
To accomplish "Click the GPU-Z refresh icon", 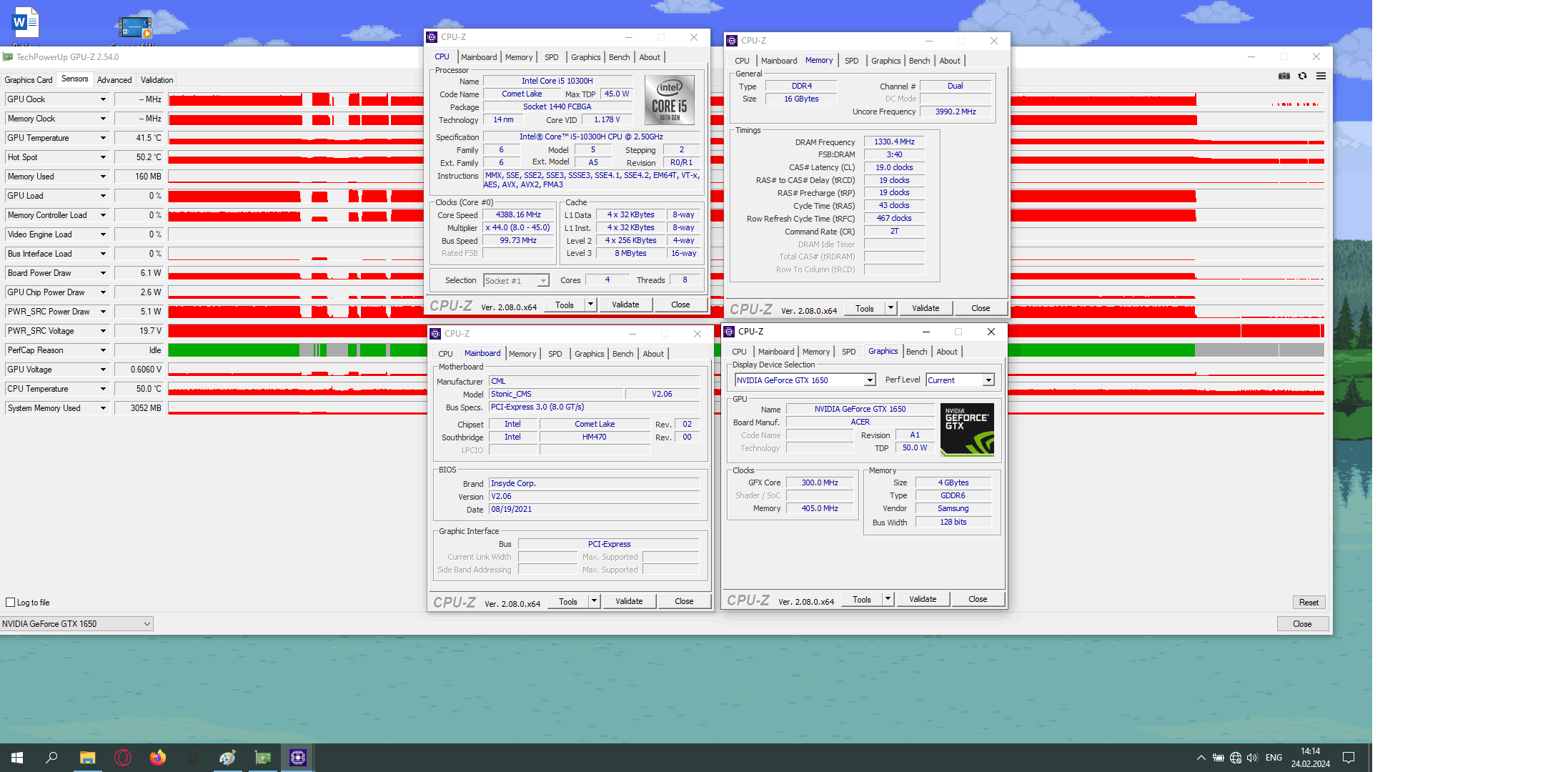I will (1303, 76).
